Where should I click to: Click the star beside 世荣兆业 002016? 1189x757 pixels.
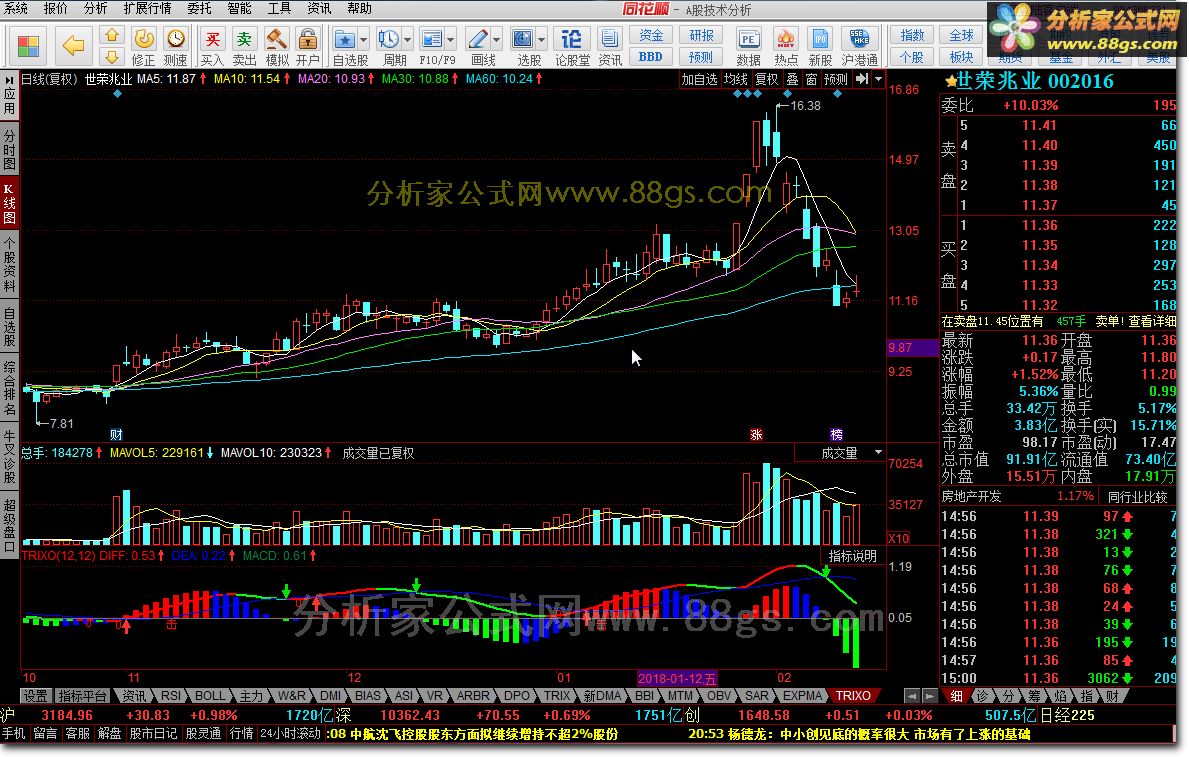(x=949, y=82)
